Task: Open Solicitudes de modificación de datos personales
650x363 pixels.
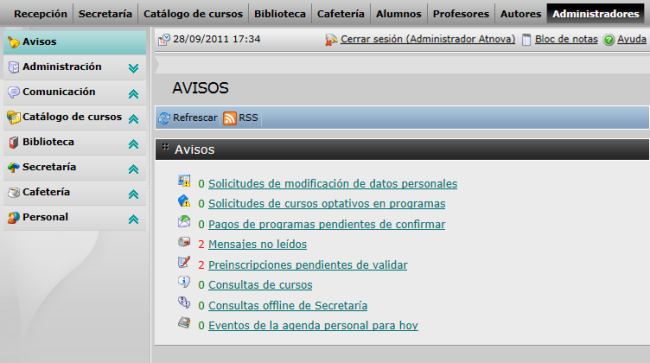Action: pos(333,184)
